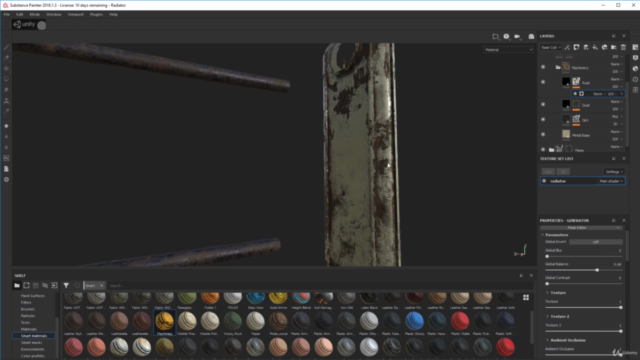640x360 pixels.
Task: Toggle visibility of Rust layer
Action: click(543, 82)
